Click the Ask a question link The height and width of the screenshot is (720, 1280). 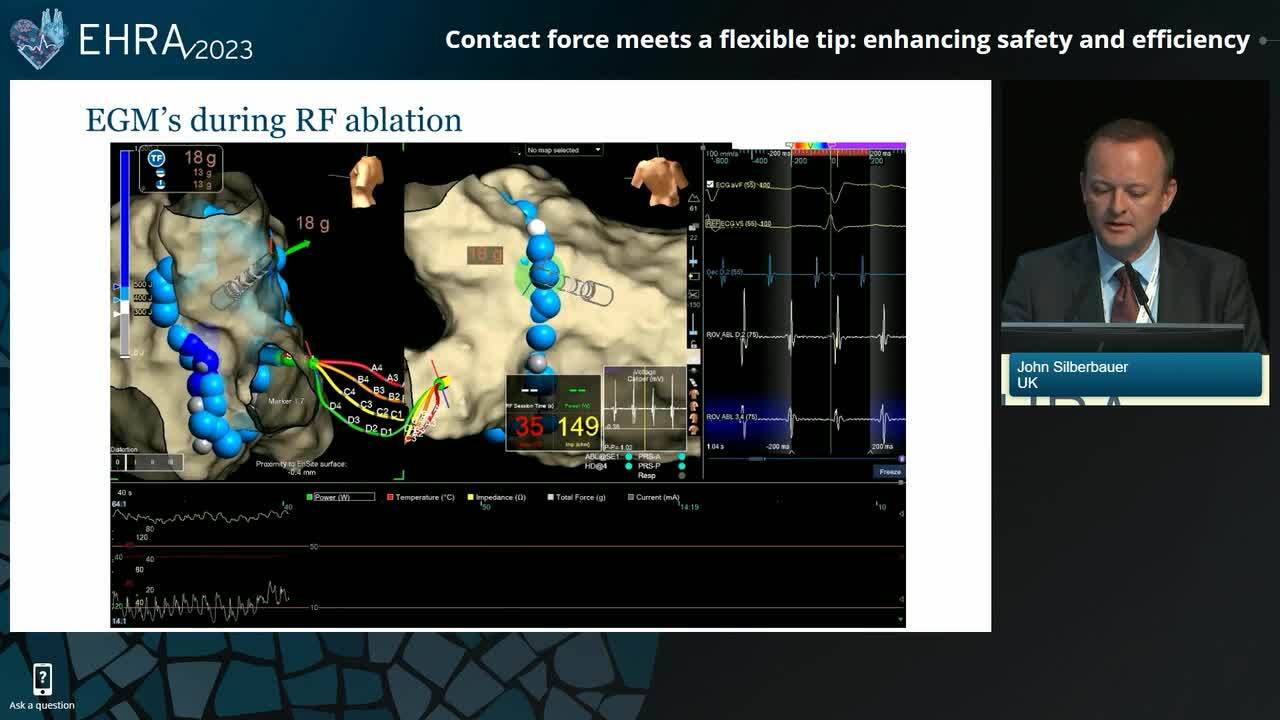pyautogui.click(x=42, y=705)
